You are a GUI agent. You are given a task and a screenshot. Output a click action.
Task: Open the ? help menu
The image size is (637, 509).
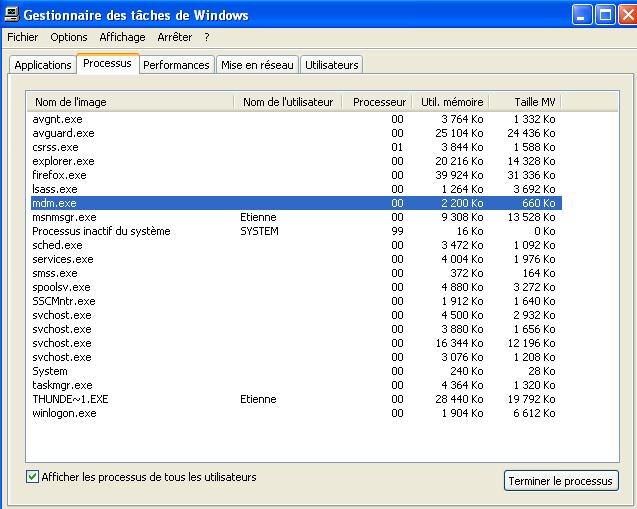pos(207,37)
